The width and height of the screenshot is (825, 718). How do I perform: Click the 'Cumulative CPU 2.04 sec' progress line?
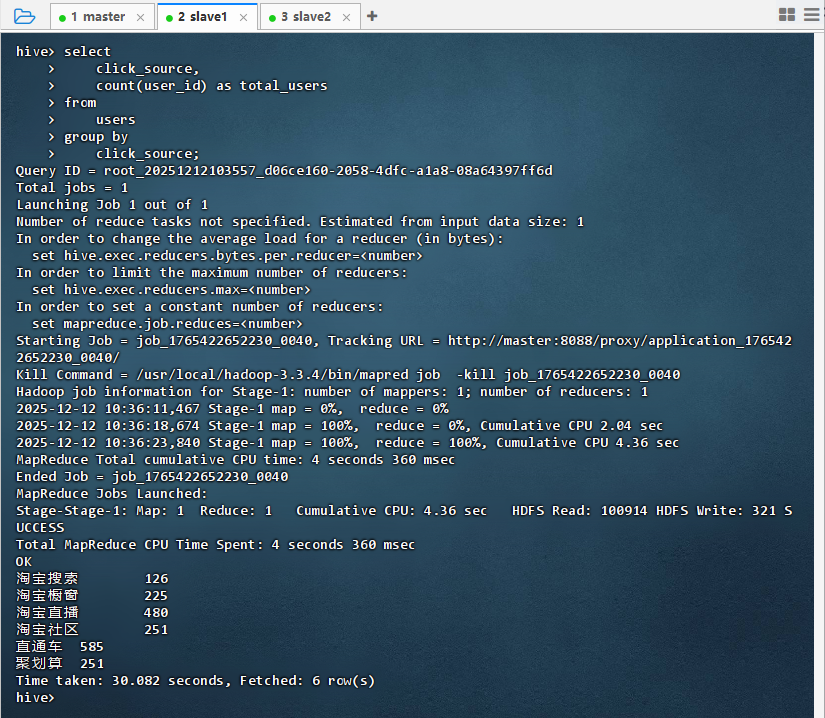pyautogui.click(x=339, y=426)
